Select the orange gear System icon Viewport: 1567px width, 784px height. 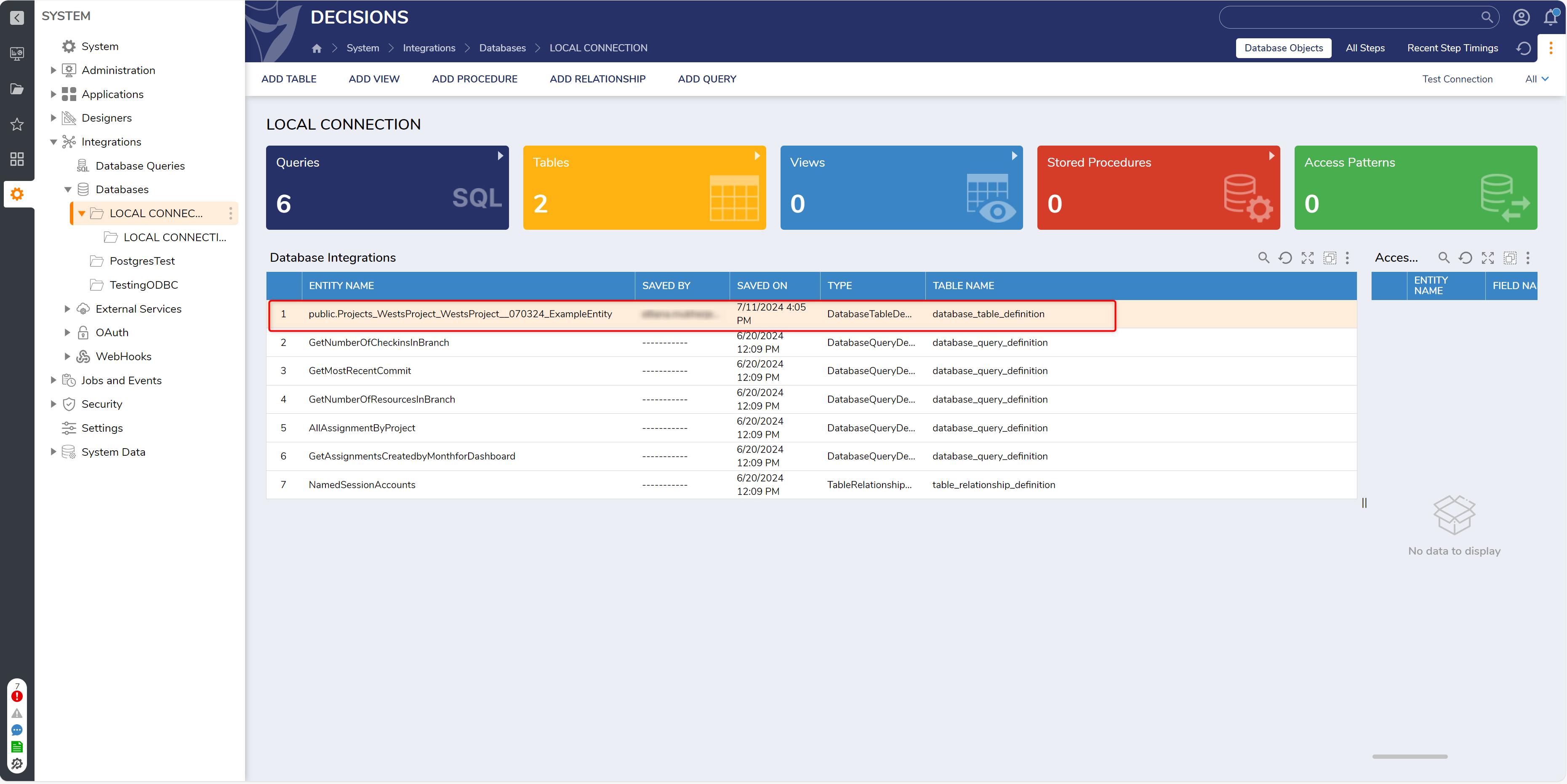[x=17, y=194]
